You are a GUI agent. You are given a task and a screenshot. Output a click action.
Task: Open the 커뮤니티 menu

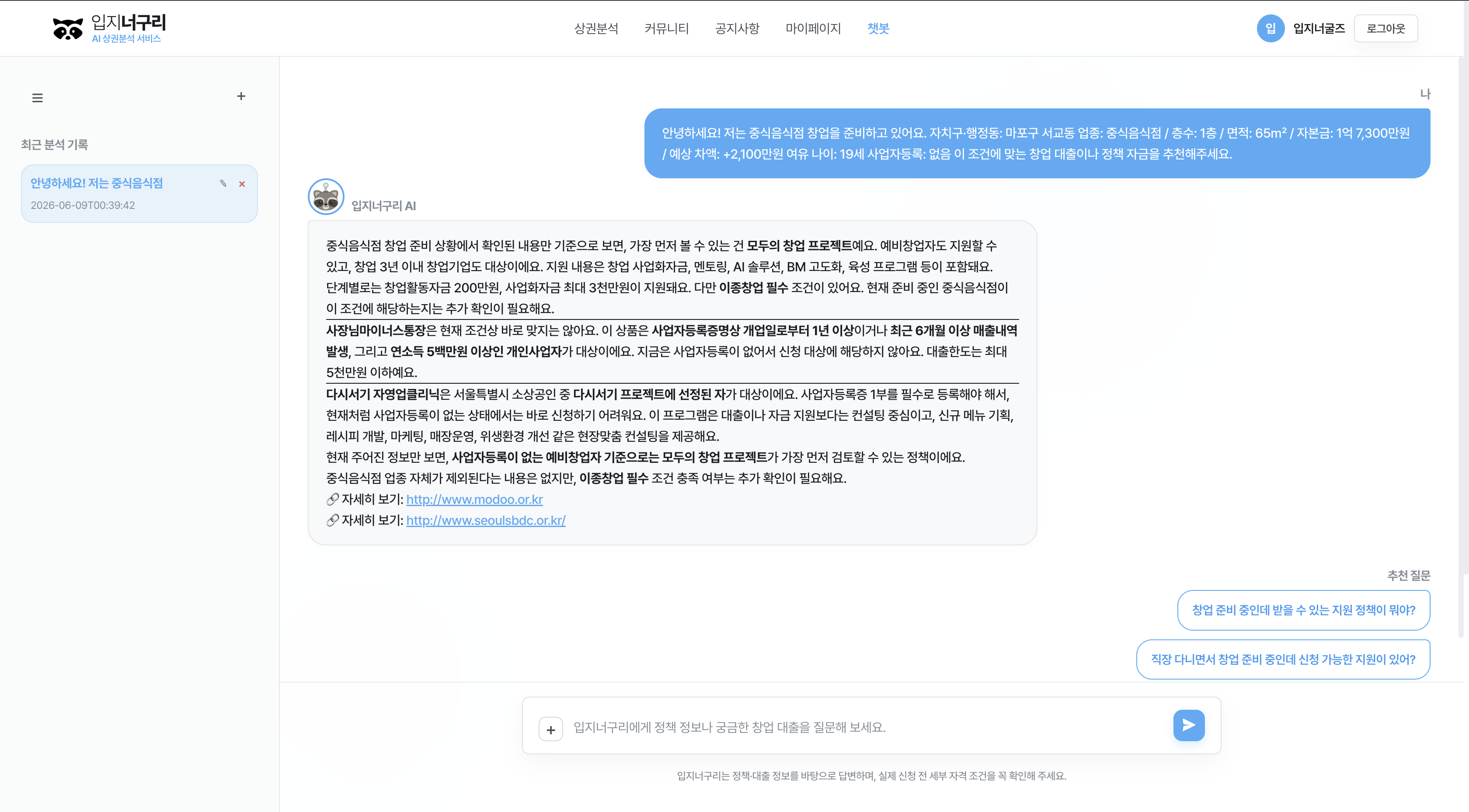(667, 28)
